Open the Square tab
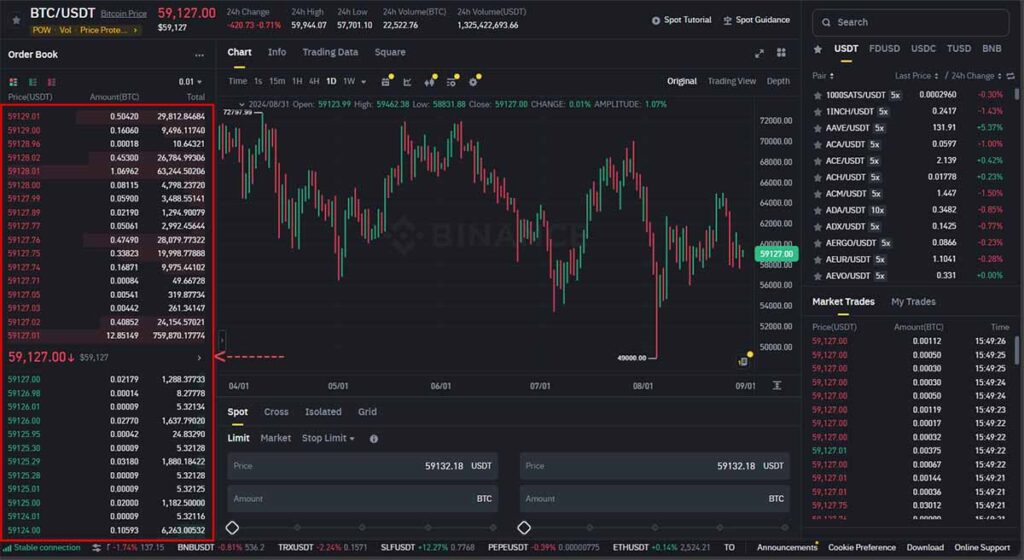This screenshot has width=1024, height=560. pyautogui.click(x=390, y=52)
